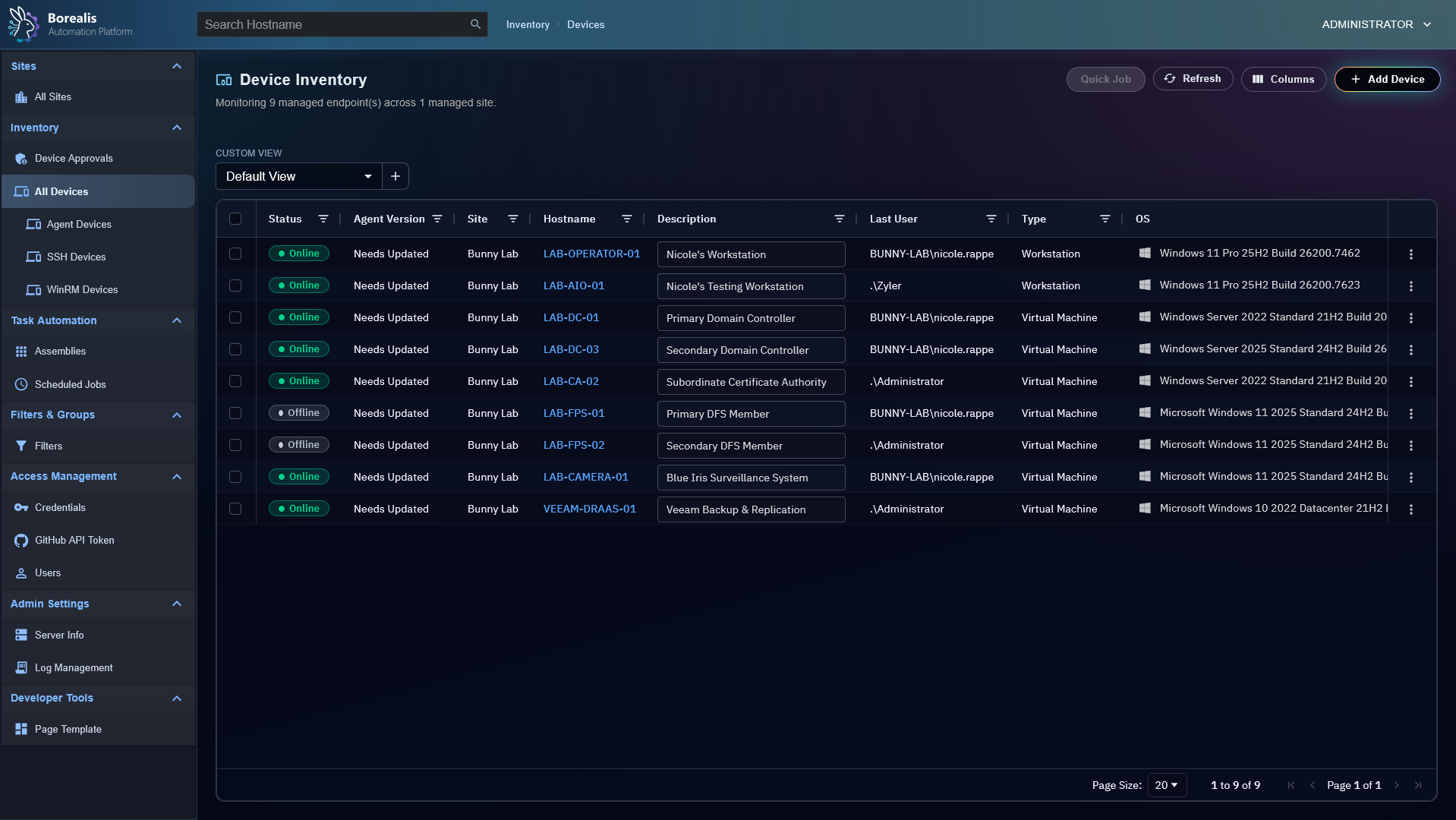Viewport: 1456px width, 820px height.
Task: Select the LAB-CAMERA-01 row checkbox
Action: pos(235,477)
